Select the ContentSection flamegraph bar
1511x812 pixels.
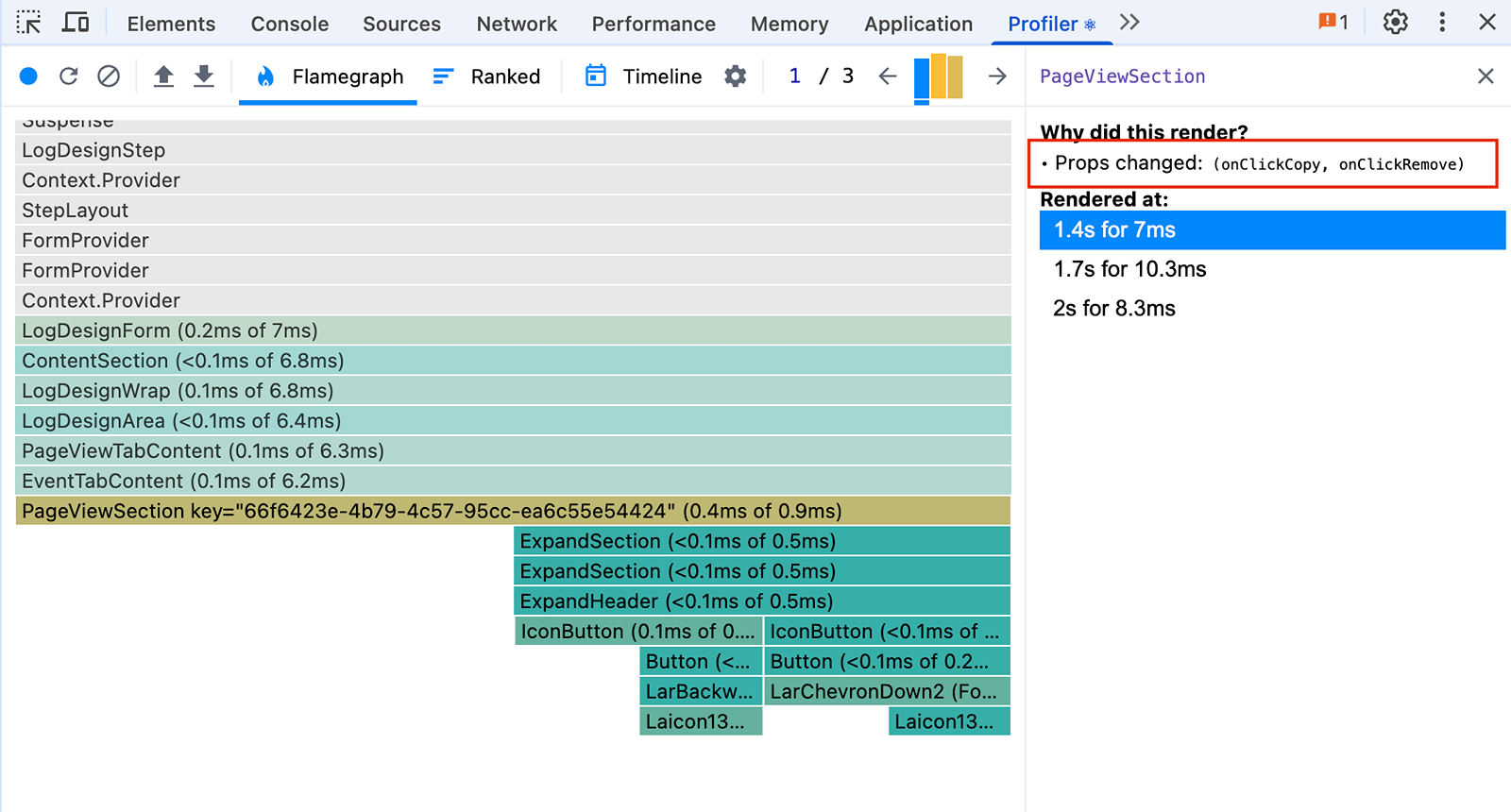coord(513,361)
